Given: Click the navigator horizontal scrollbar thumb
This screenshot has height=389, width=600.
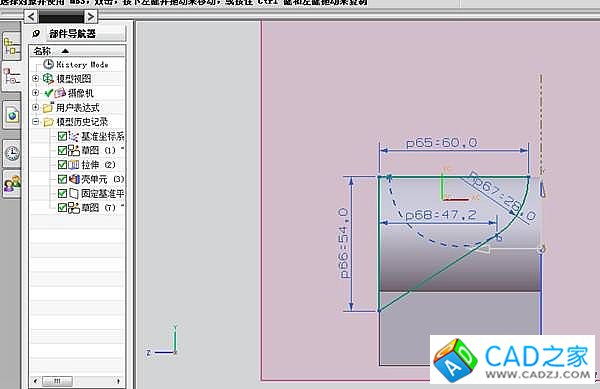Looking at the screenshot, I should click(x=57, y=381).
